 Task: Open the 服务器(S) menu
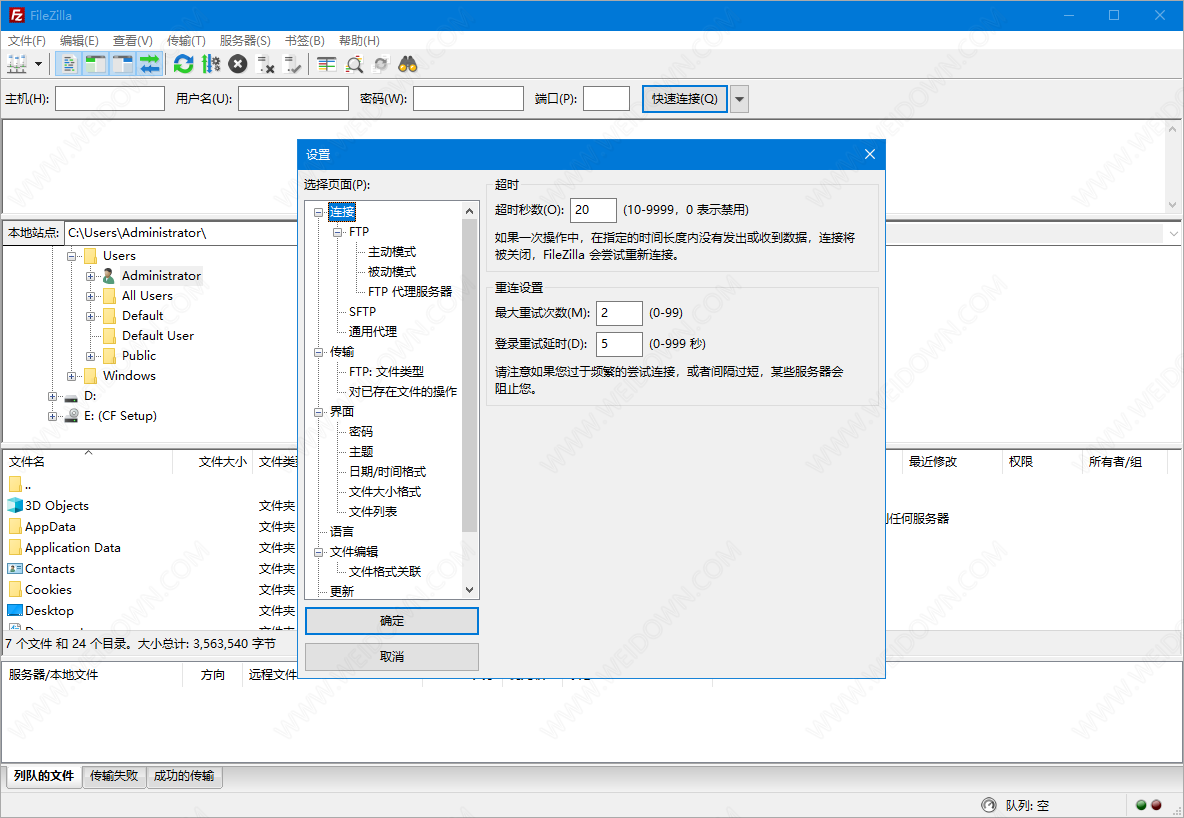[245, 41]
